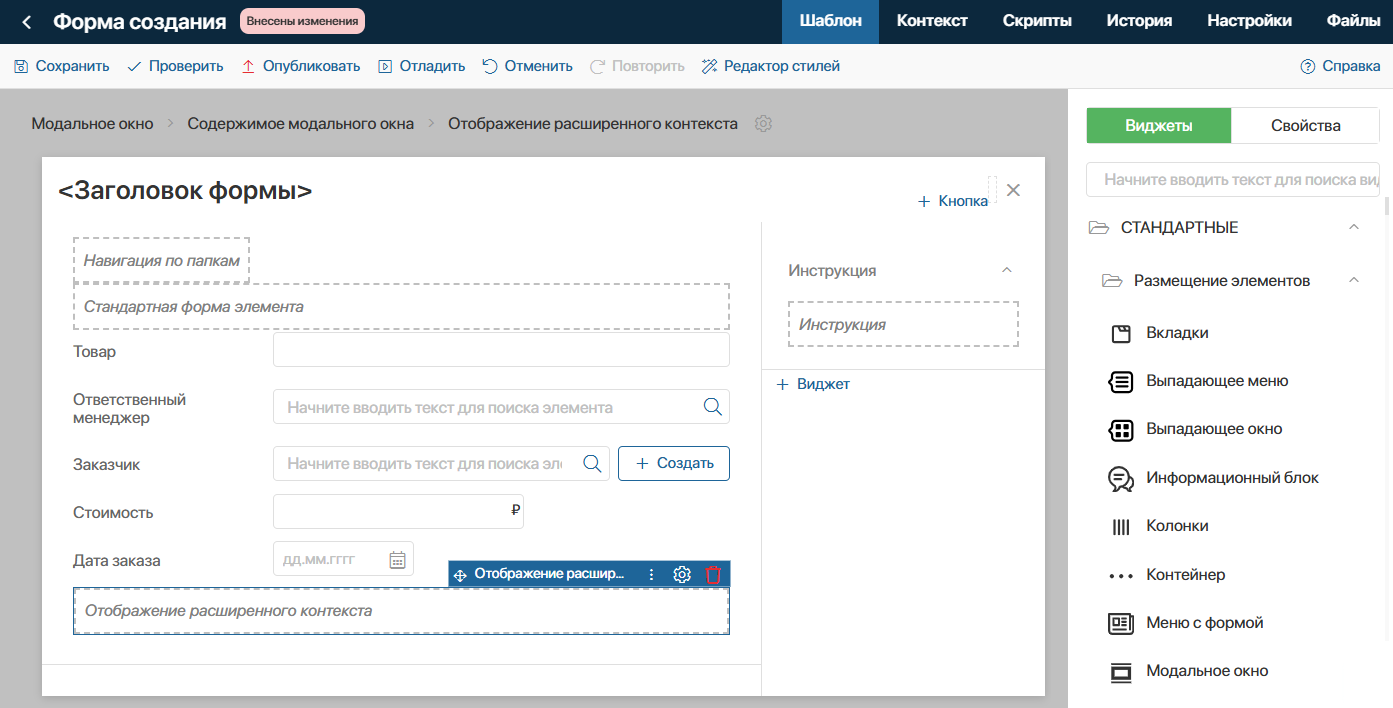Click the Сохранить save icon
Viewport: 1393px width, 708px height.
pos(21,66)
